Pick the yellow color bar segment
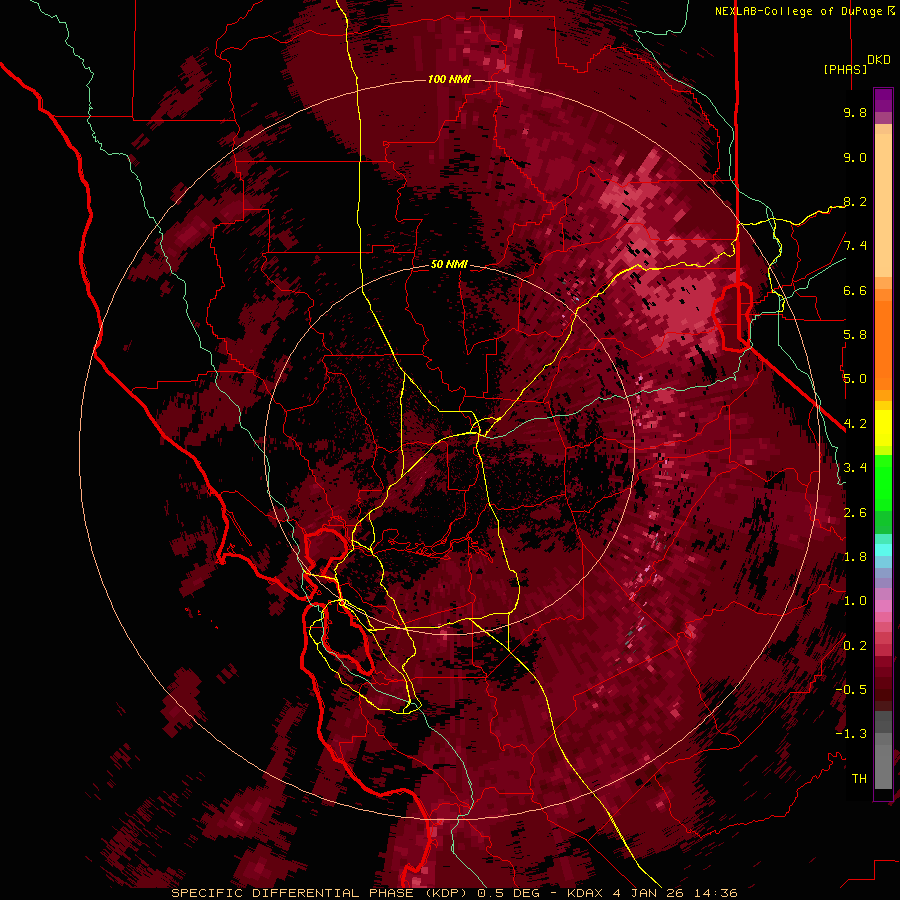Viewport: 900px width, 900px height. 883,428
